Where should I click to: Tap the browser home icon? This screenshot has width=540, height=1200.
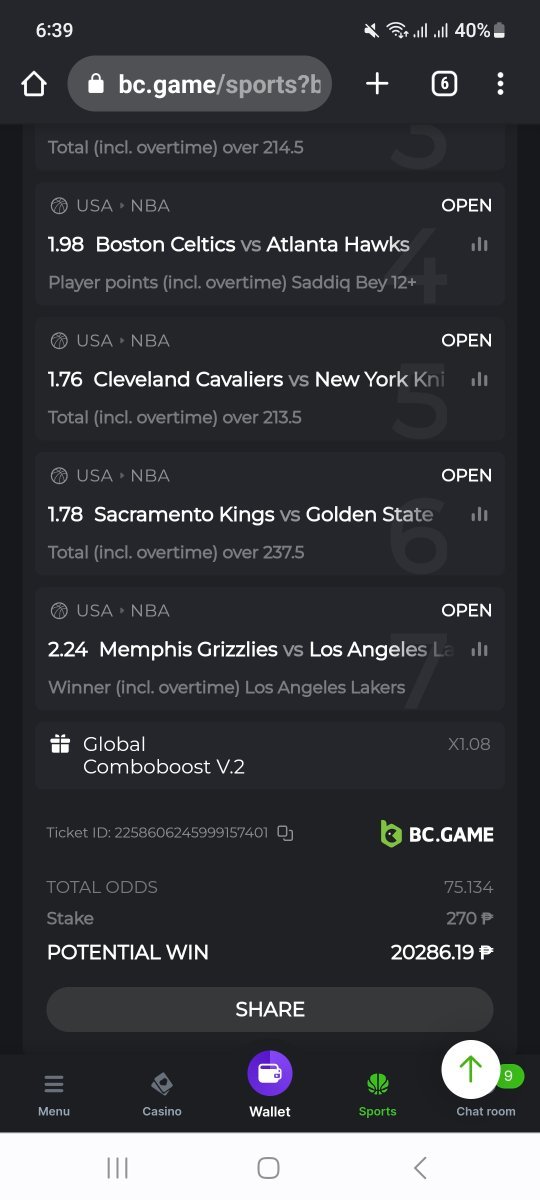34,84
